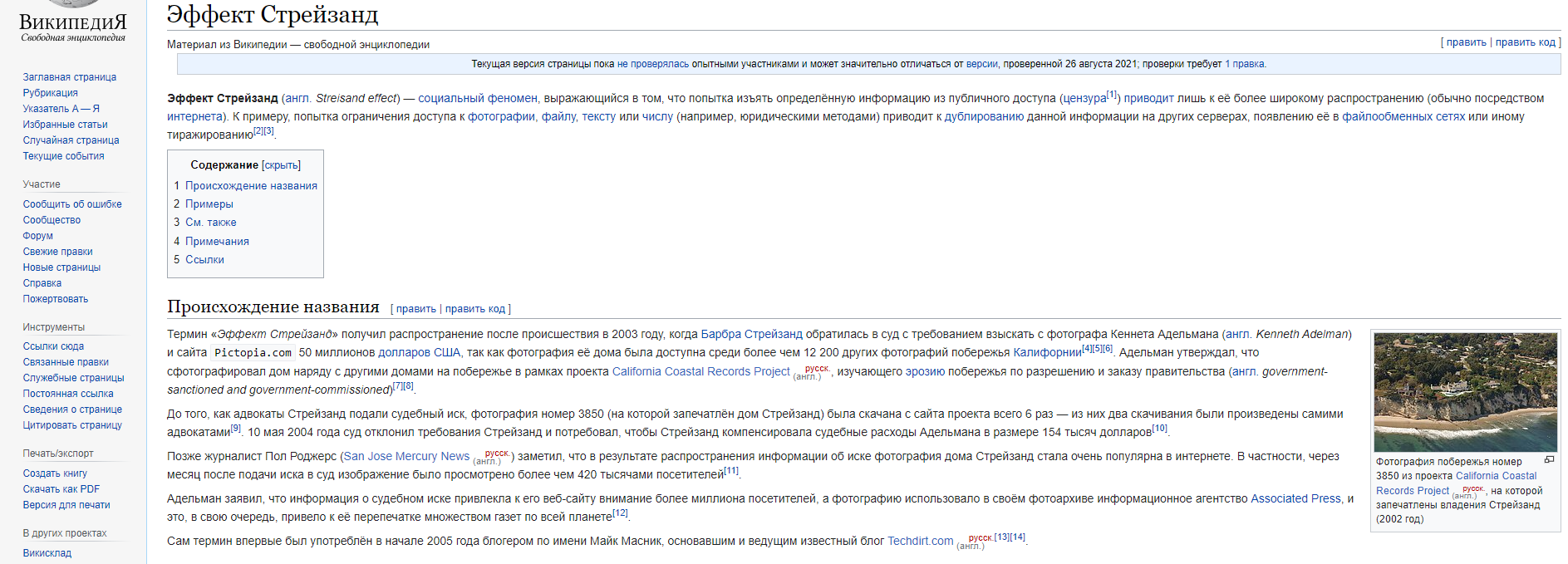This screenshot has width=1568, height=564.
Task: Open Сообщество link
Action: click(52, 220)
